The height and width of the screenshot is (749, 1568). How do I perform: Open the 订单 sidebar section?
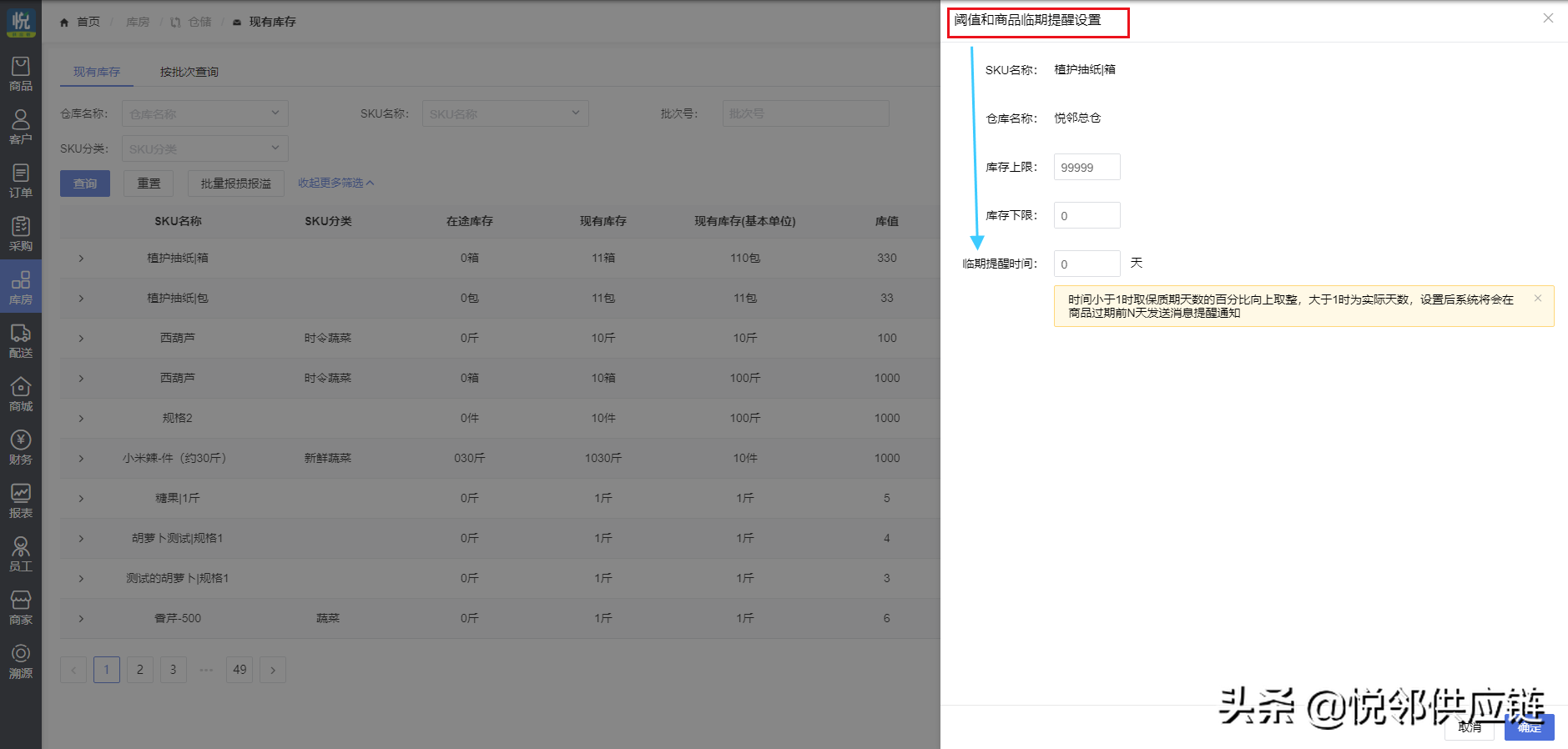(x=21, y=181)
